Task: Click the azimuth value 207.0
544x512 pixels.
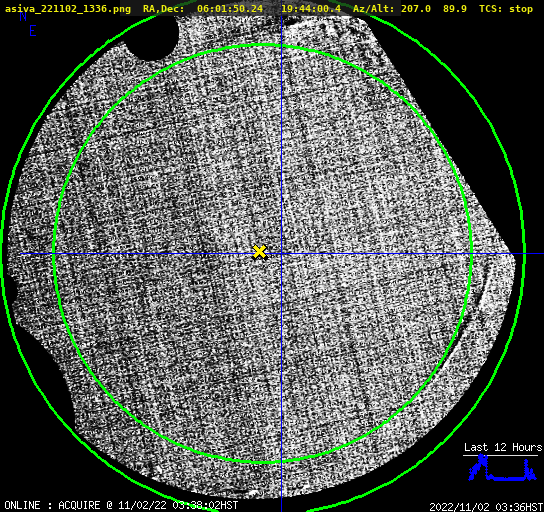Action: click(416, 9)
